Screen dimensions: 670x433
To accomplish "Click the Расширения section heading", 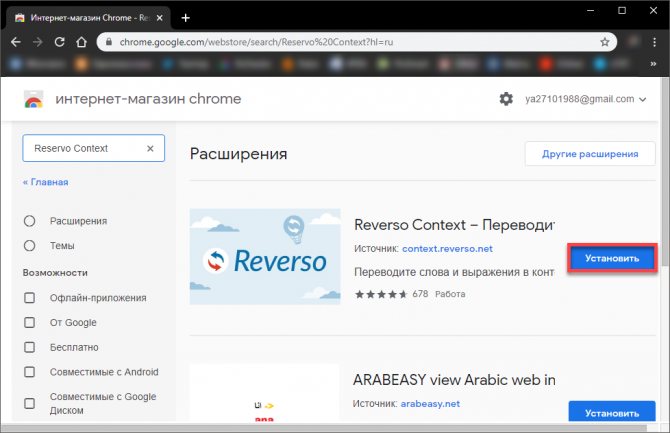I will coord(238,154).
